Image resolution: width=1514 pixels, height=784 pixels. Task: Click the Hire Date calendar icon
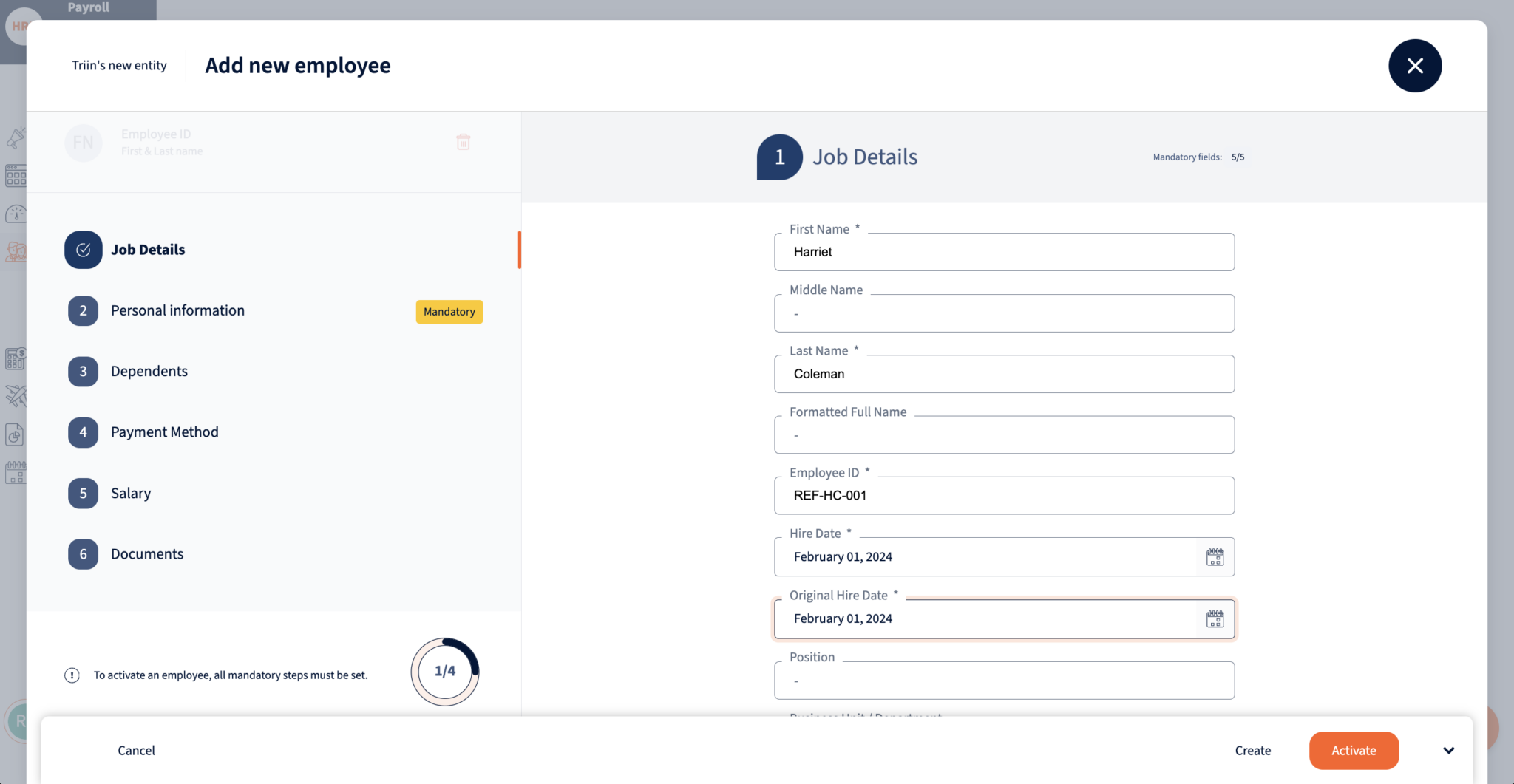coord(1215,557)
